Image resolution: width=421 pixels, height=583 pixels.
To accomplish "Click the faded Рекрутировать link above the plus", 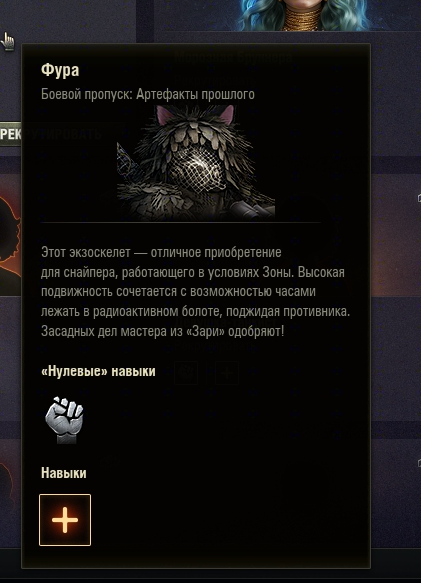I will (216, 346).
